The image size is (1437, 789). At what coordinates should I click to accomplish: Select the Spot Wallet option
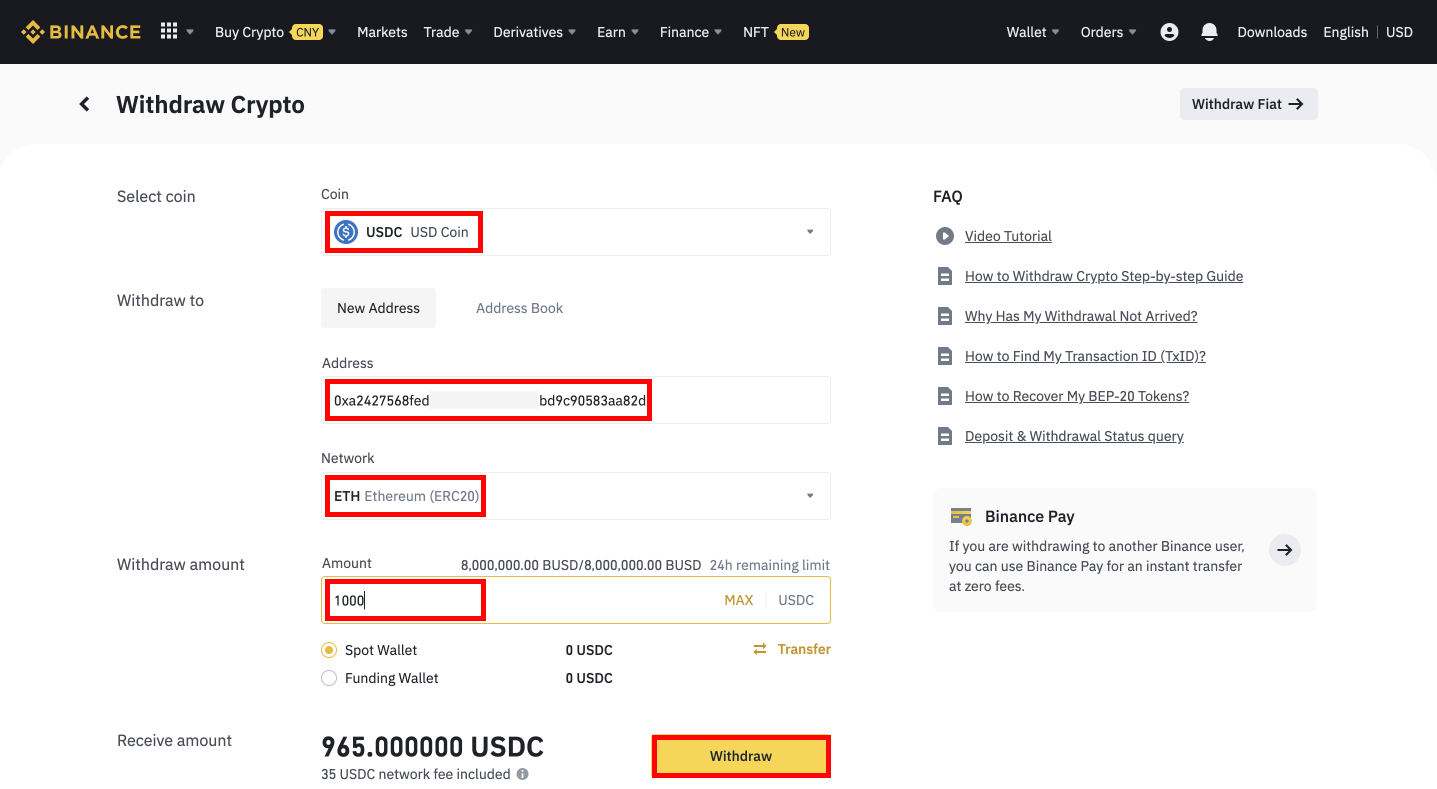pos(329,649)
